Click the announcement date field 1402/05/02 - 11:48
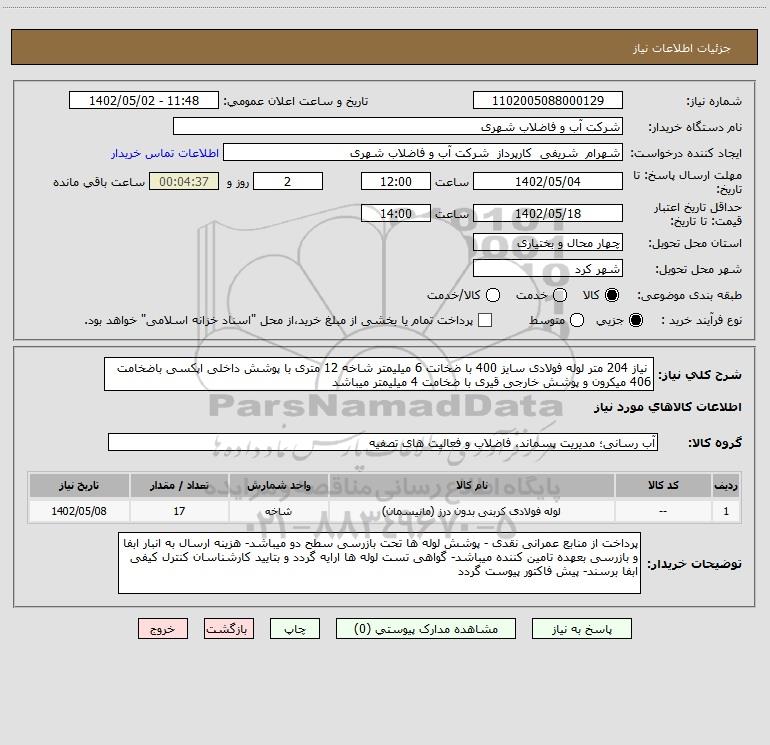The image size is (770, 745). point(144,100)
